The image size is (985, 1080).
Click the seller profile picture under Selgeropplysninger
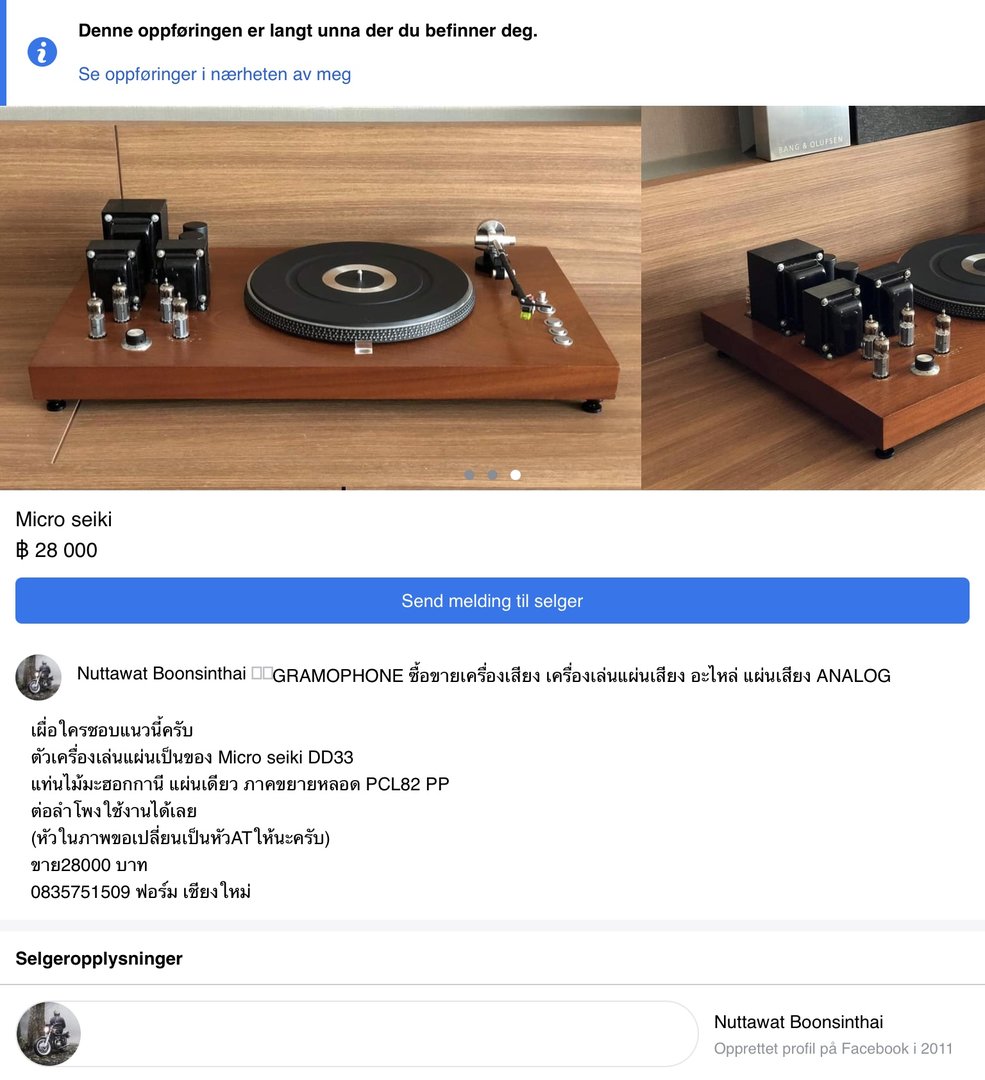pos(48,1034)
